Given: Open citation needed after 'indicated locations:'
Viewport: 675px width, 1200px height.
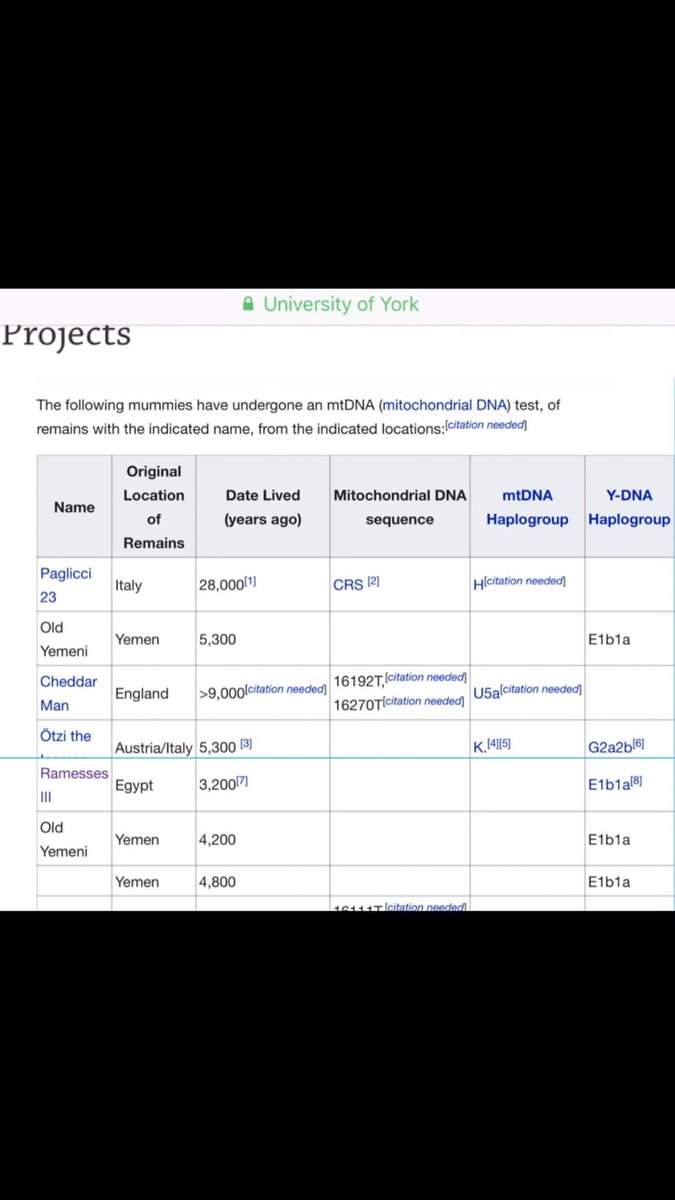Looking at the screenshot, I should 487,427.
